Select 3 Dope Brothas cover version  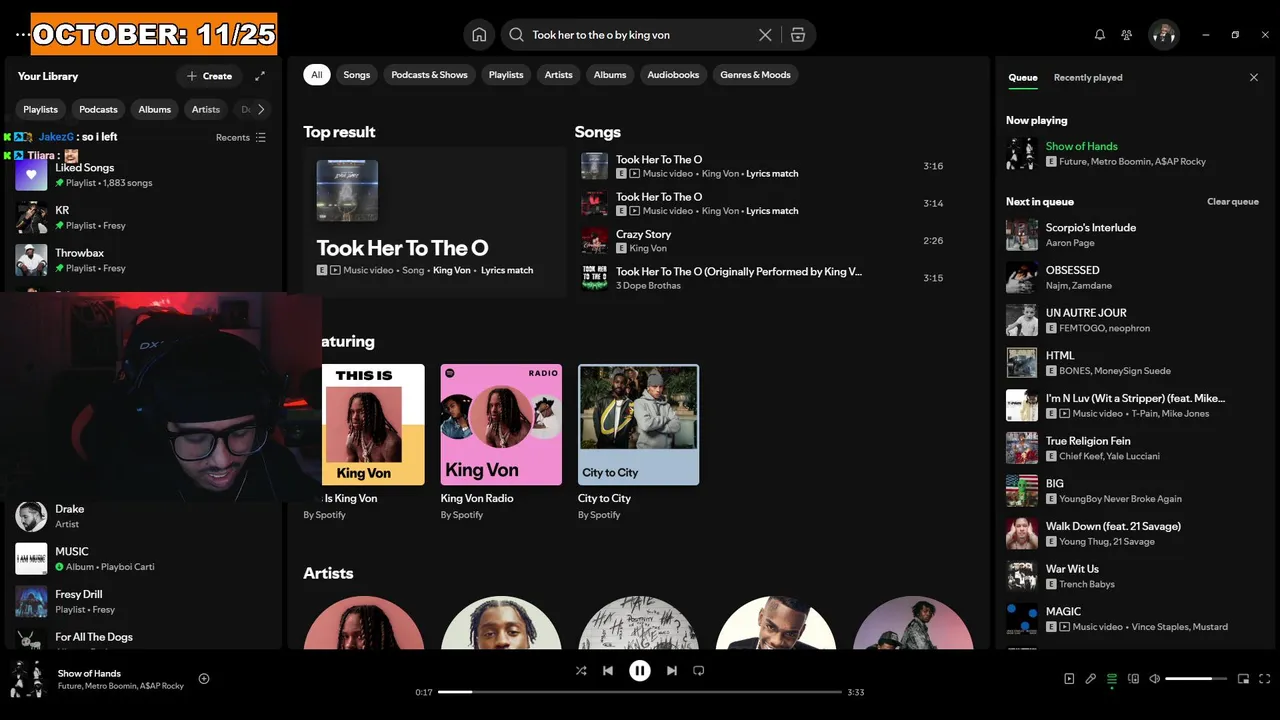coord(765,278)
